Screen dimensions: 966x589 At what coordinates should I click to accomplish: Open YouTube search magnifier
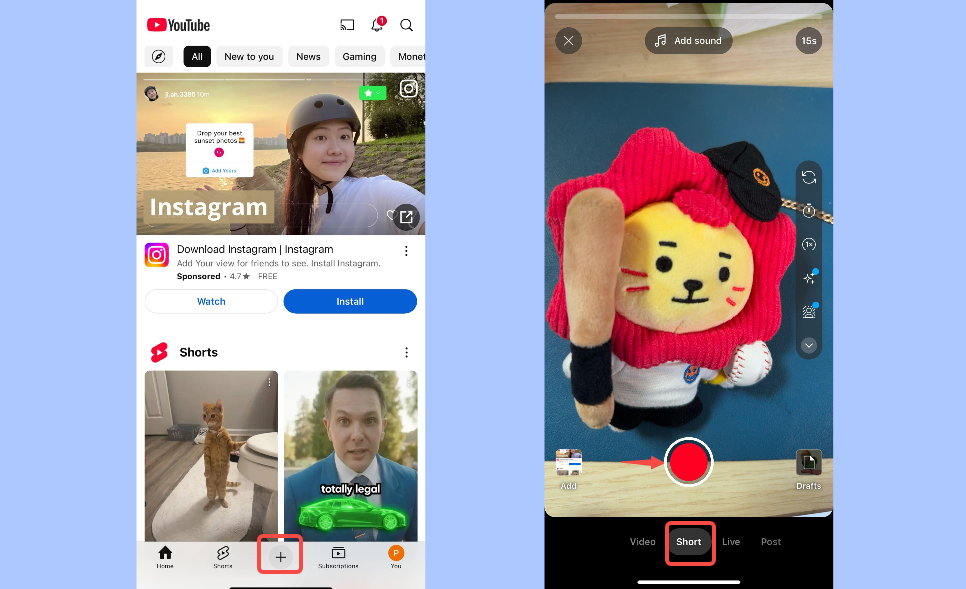[x=407, y=25]
